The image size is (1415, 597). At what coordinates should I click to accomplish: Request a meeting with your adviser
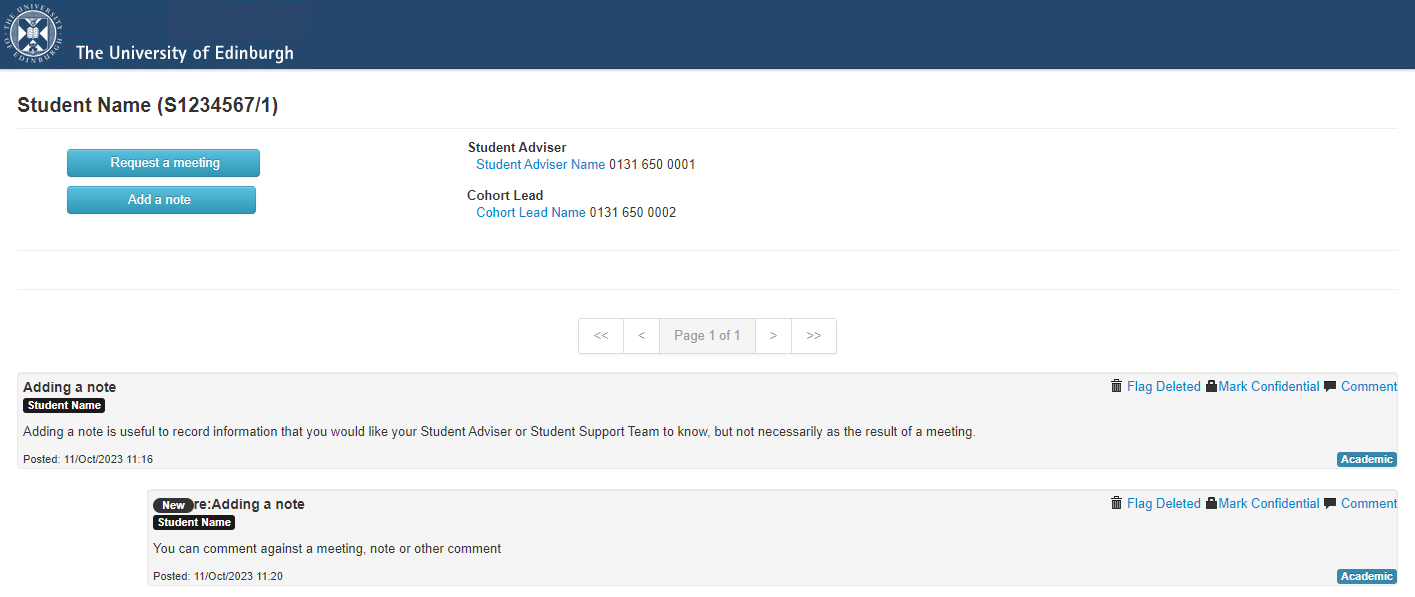[163, 163]
